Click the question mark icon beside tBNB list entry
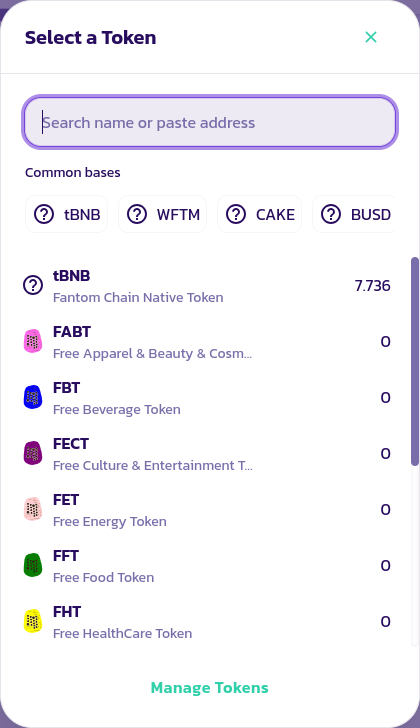The image size is (420, 728). 33,286
